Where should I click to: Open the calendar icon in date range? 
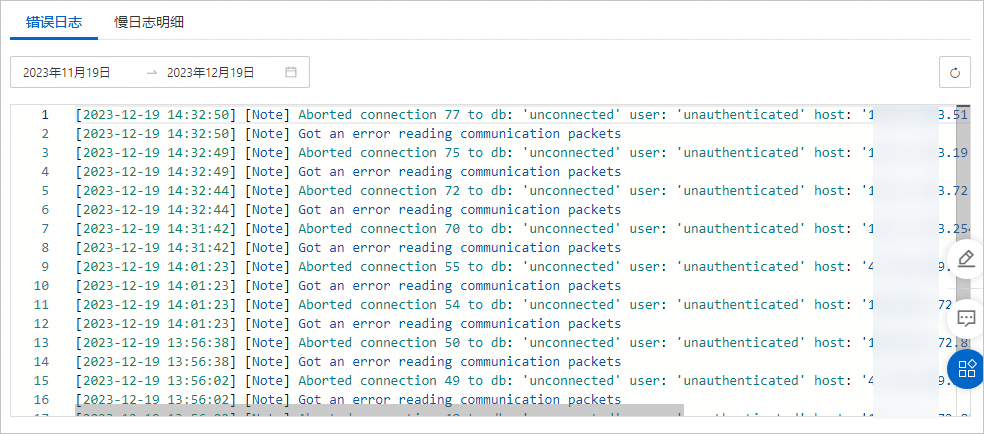291,72
